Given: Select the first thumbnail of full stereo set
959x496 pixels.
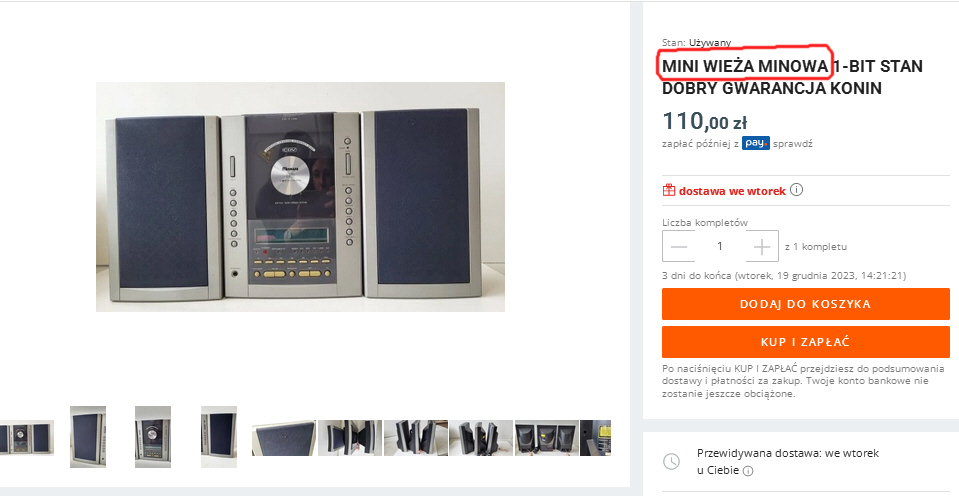Looking at the screenshot, I should pos(26,437).
